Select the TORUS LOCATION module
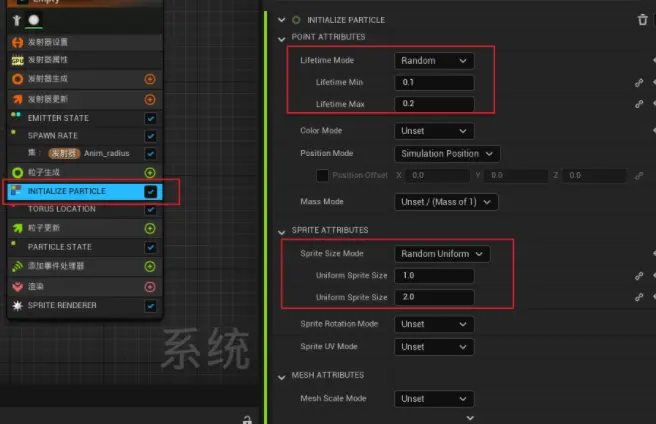 pos(85,209)
